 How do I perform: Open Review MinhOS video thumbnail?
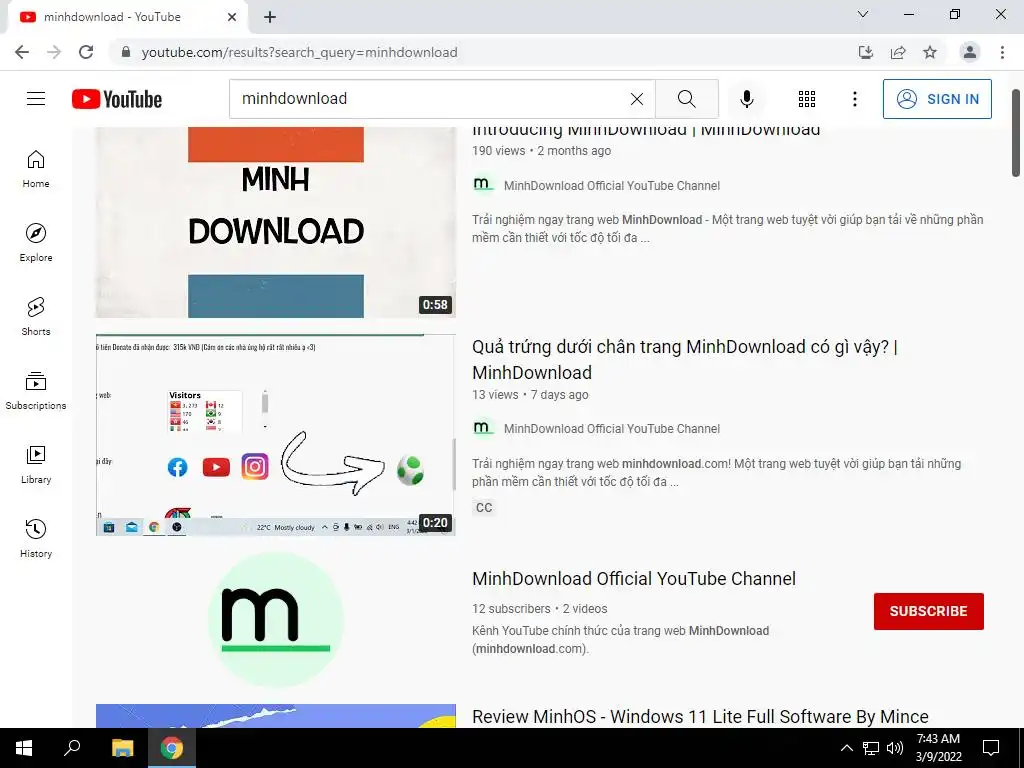(276, 716)
